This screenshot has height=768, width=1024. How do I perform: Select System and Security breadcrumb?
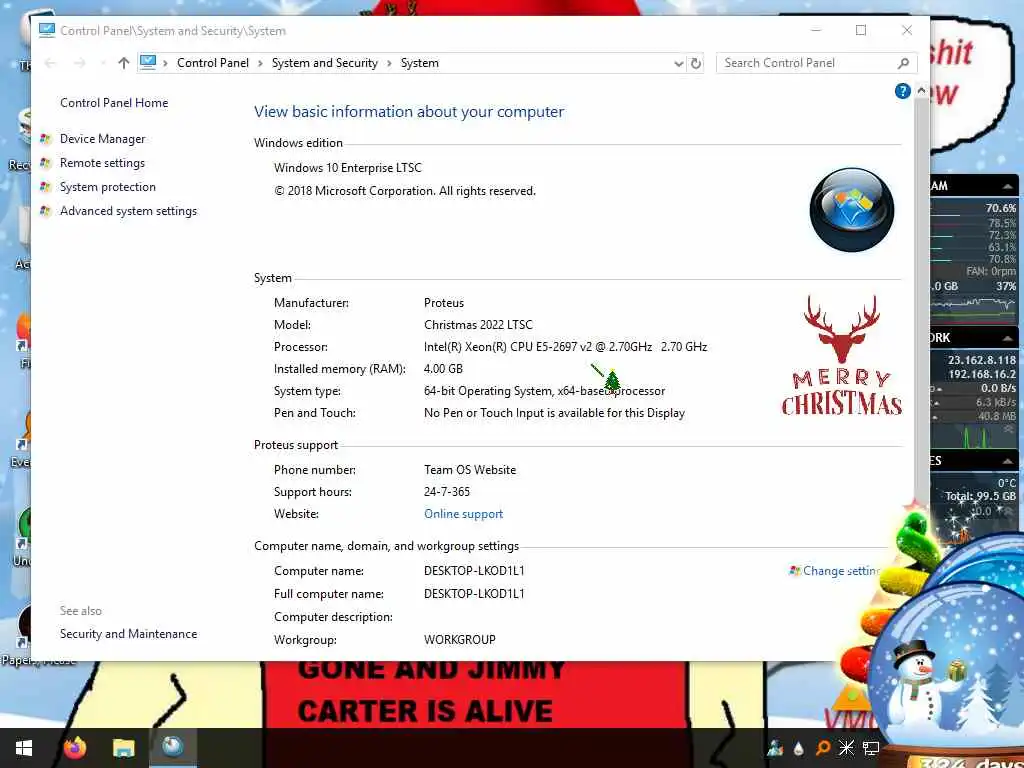pyautogui.click(x=325, y=63)
